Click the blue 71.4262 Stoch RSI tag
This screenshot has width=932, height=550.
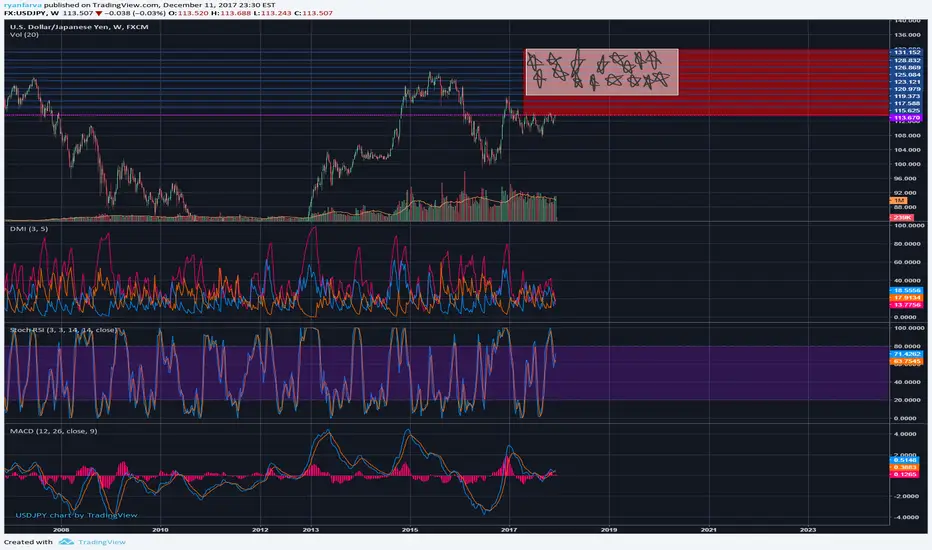(x=906, y=354)
